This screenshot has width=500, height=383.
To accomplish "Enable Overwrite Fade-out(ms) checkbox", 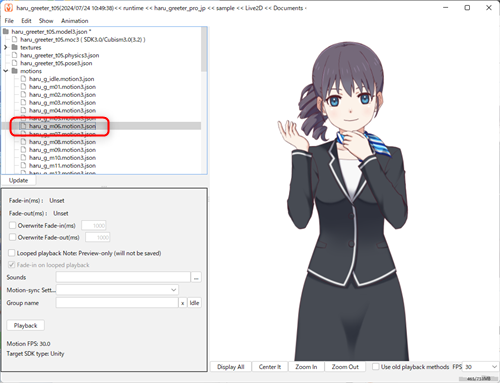I will point(12,237).
